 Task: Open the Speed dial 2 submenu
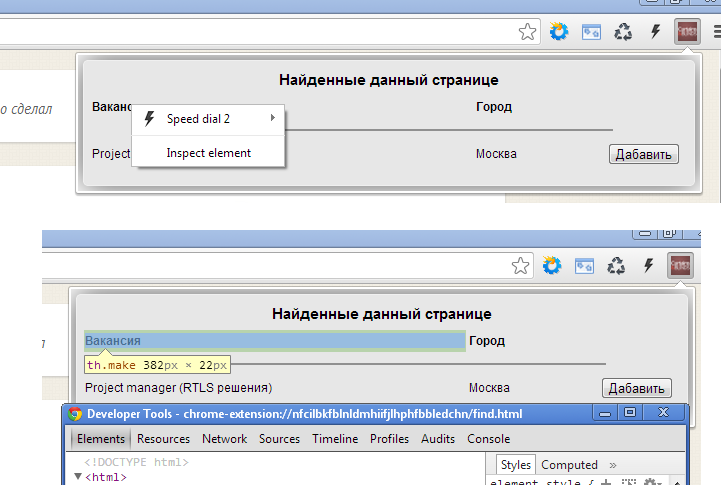[208, 119]
